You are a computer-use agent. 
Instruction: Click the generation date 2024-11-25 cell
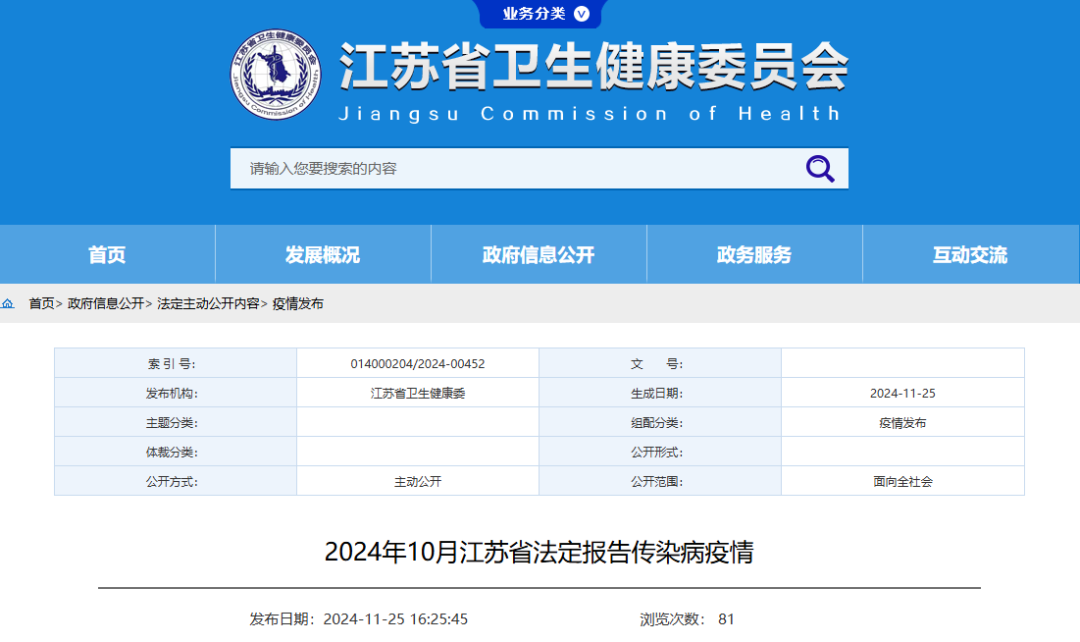pos(902,393)
